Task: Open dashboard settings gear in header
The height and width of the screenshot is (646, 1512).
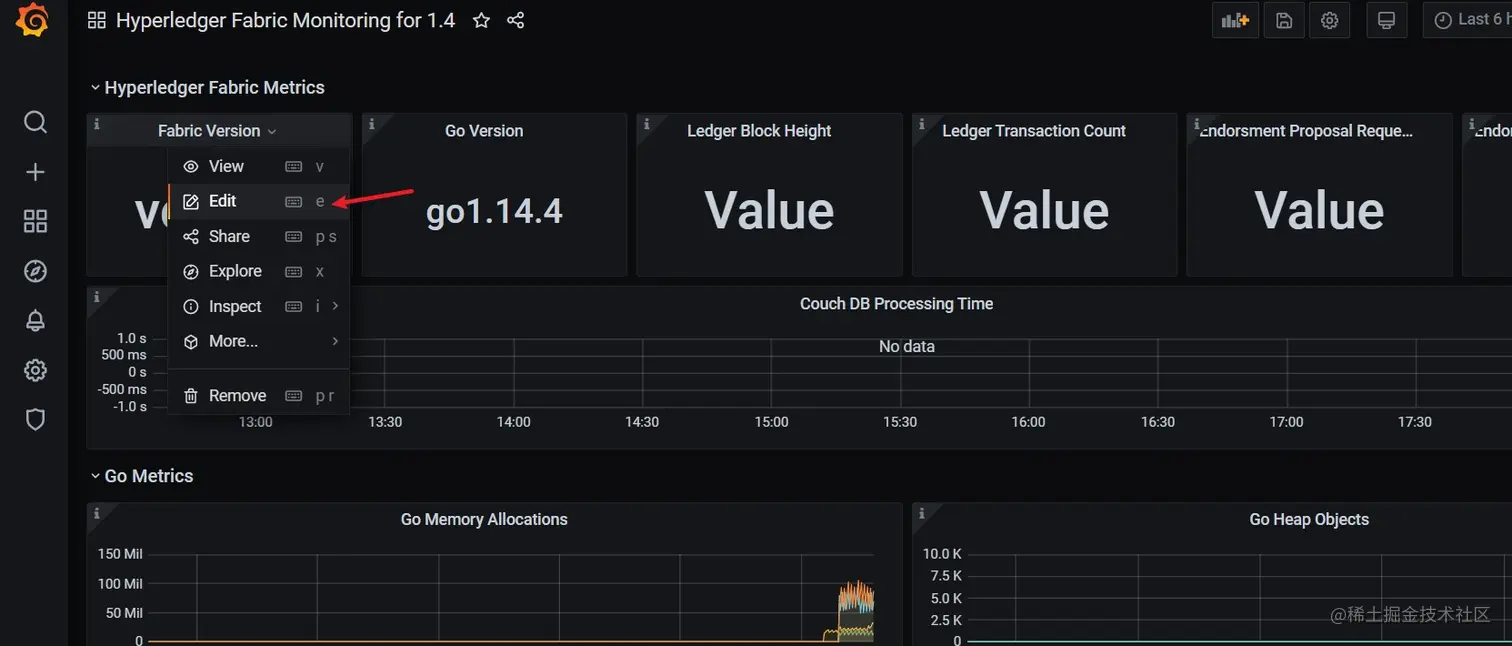Action: tap(1329, 20)
